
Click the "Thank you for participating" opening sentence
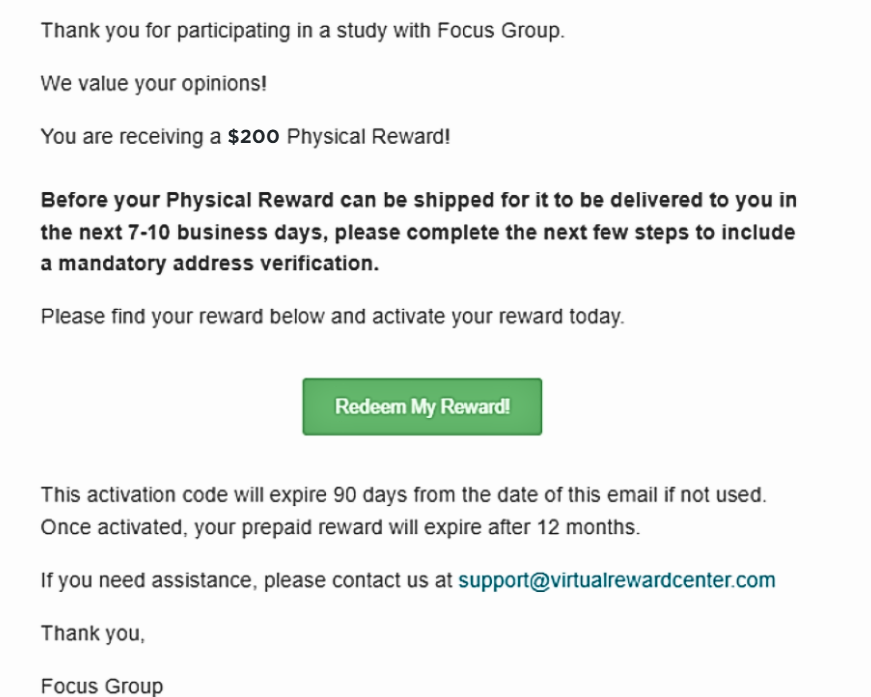[x=303, y=31]
